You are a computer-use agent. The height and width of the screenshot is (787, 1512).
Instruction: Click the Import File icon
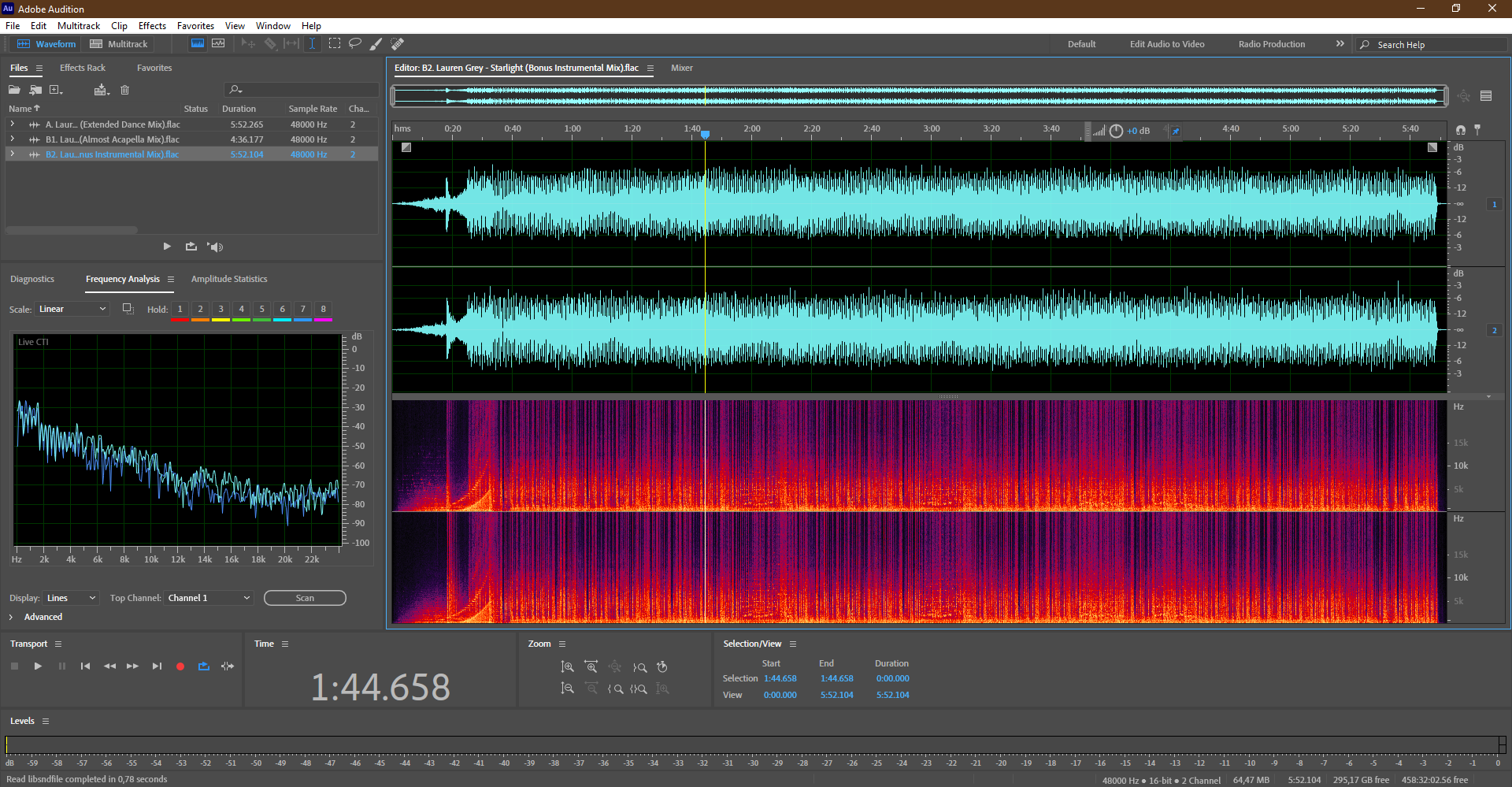pyautogui.click(x=35, y=90)
